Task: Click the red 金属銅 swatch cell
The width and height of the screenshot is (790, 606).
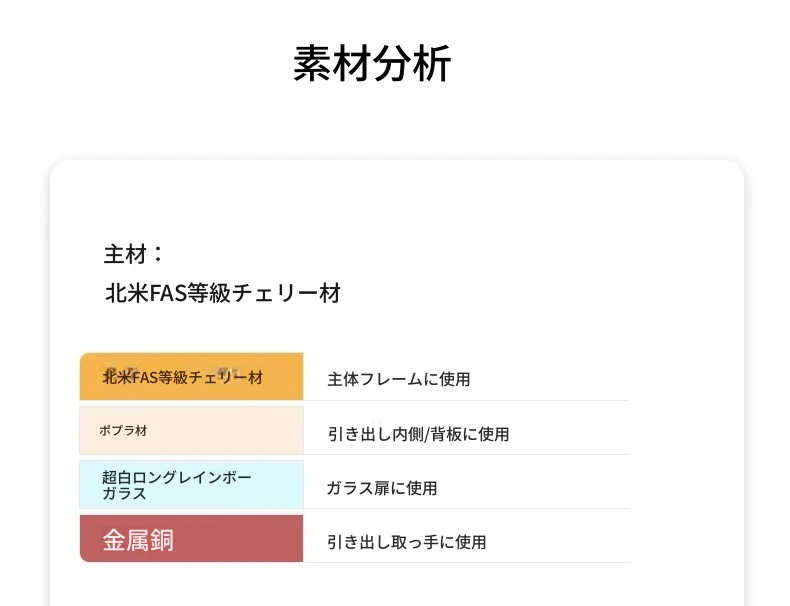Action: pyautogui.click(x=191, y=538)
